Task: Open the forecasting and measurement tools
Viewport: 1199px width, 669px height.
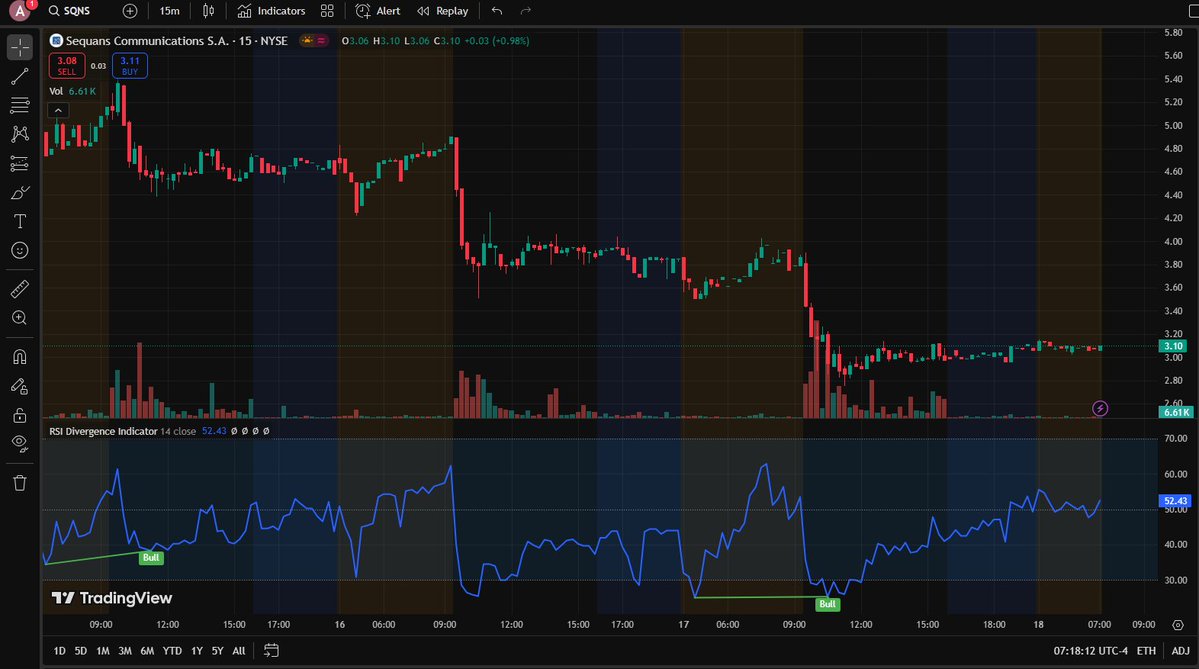Action: 20,163
